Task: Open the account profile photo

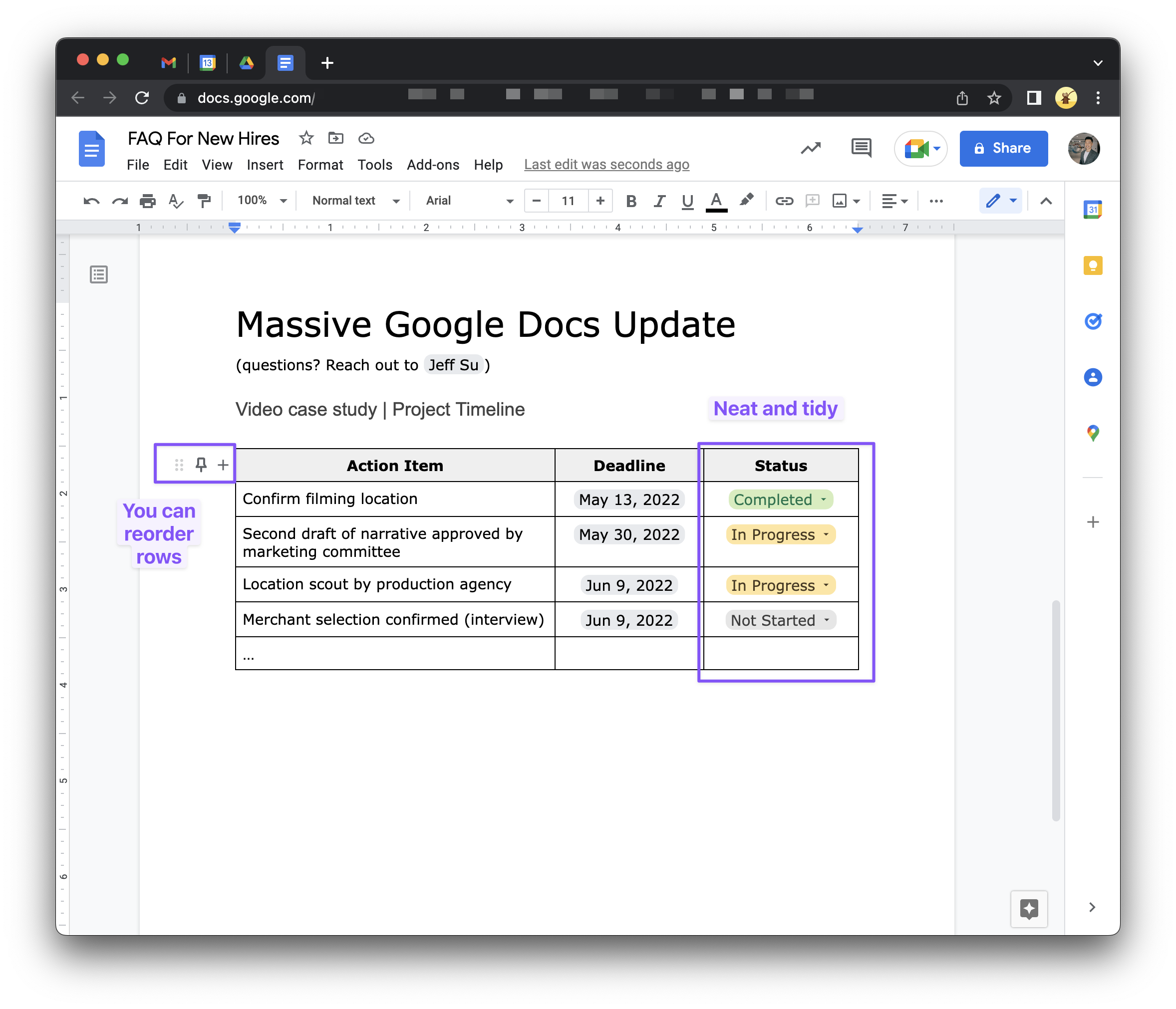Action: click(1084, 149)
